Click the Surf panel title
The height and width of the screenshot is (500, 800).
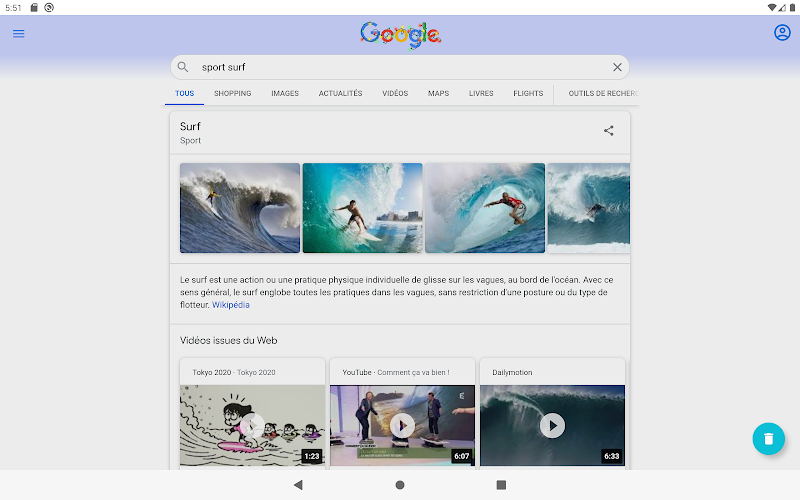pos(190,126)
